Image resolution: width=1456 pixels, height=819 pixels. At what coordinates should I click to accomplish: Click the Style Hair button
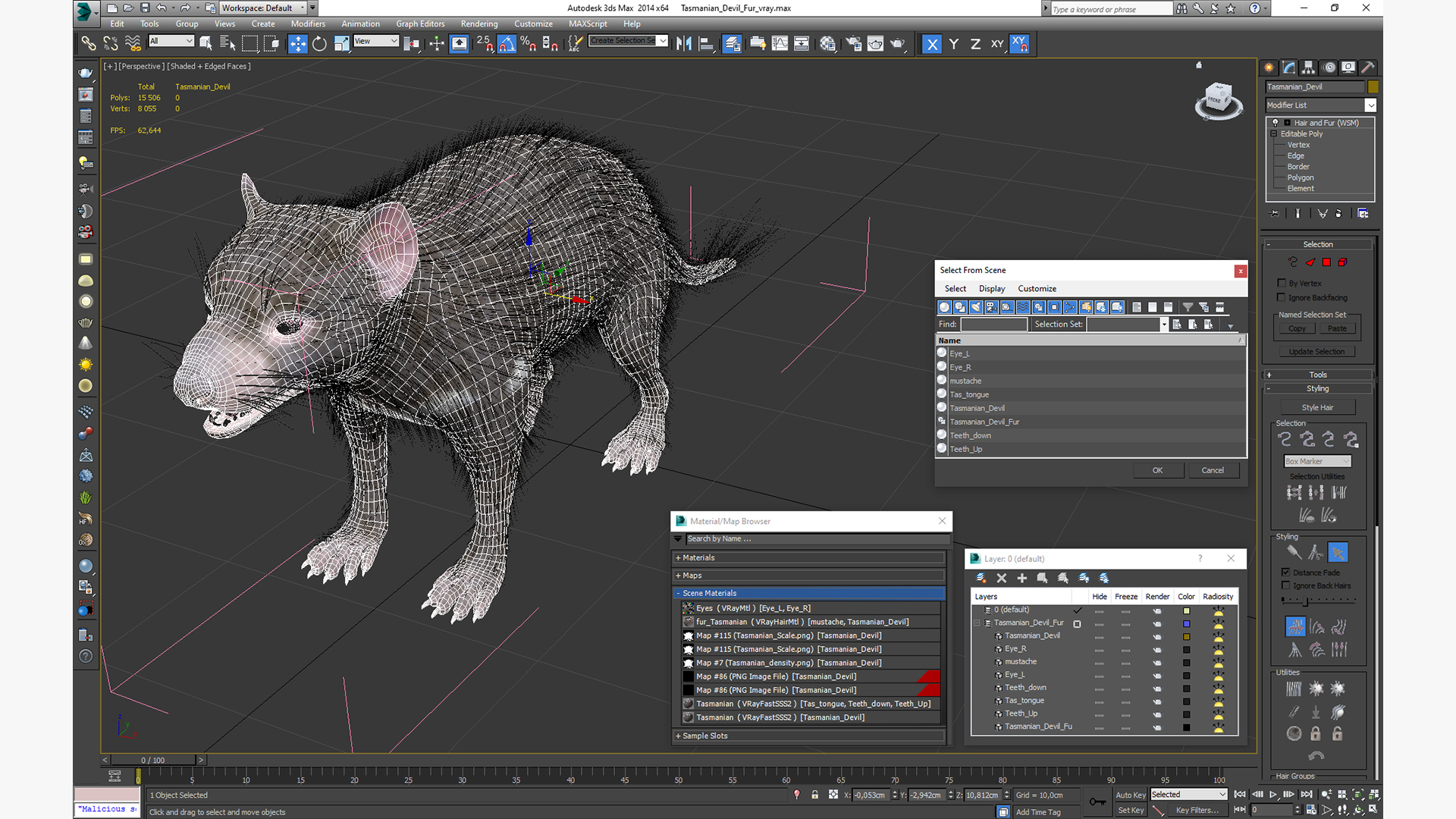point(1317,407)
